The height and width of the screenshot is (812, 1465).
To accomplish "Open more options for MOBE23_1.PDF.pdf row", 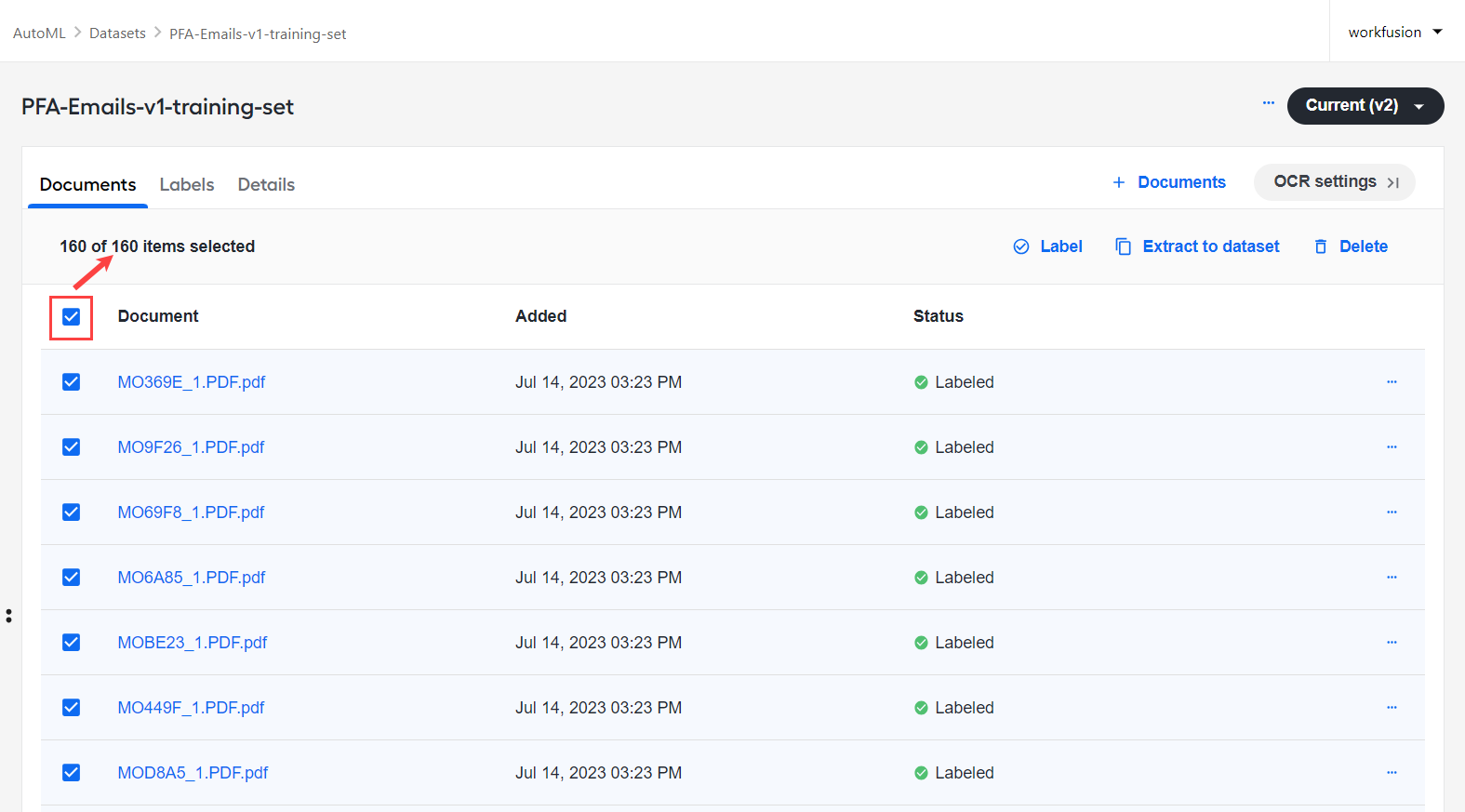I will [x=1392, y=643].
